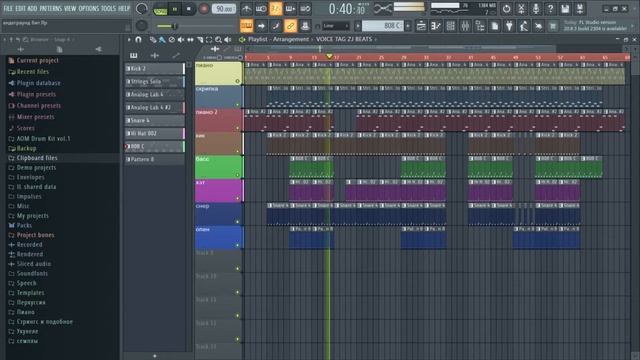Toggle the orange link multilink button

click(x=290, y=26)
